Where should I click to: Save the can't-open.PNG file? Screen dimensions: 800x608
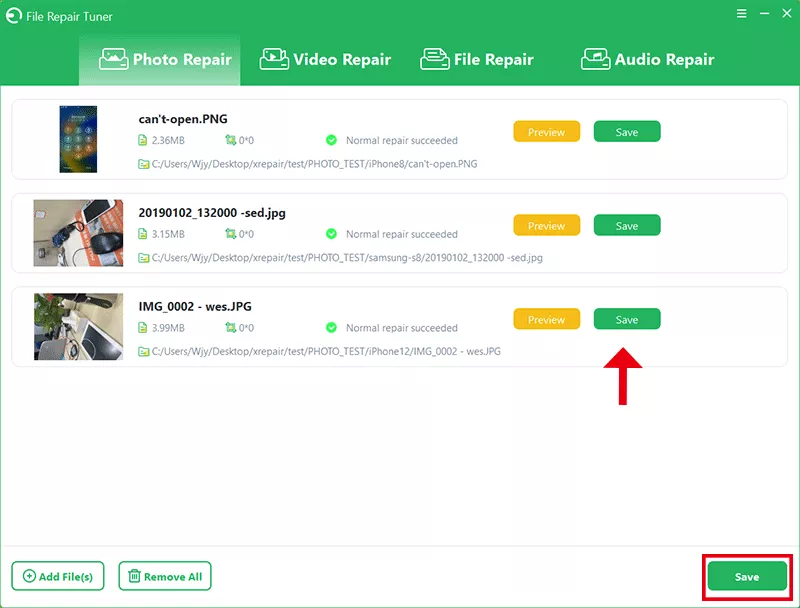pyautogui.click(x=627, y=132)
